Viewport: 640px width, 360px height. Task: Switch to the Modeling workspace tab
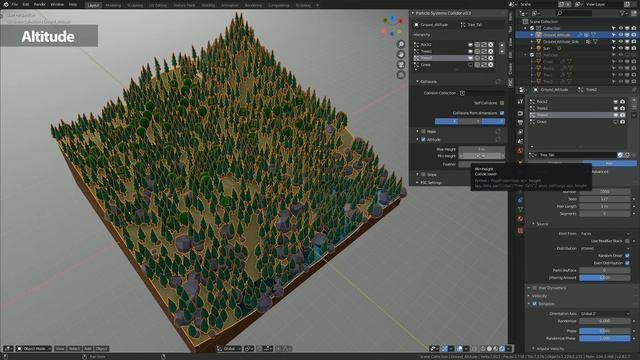point(113,5)
